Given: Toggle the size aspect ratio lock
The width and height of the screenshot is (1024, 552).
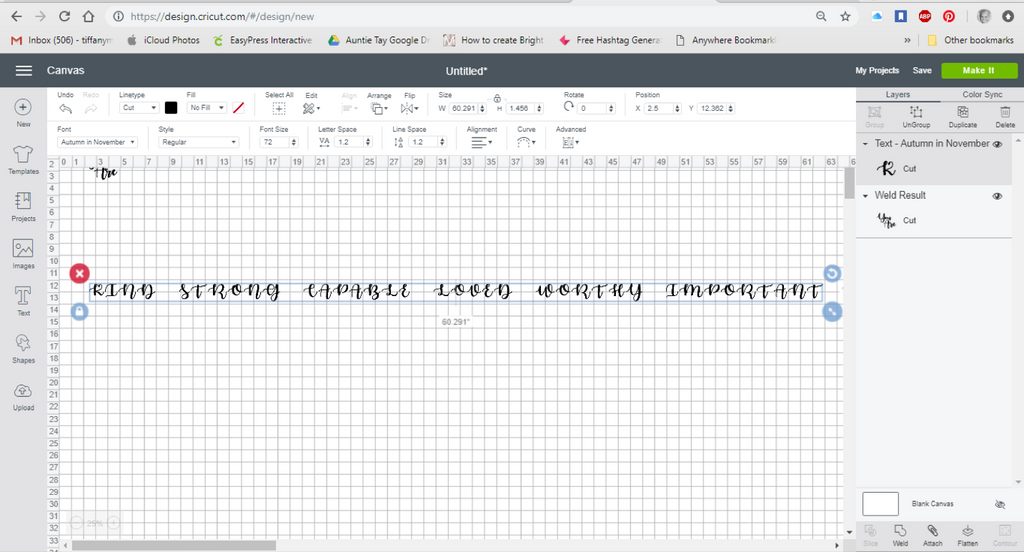Looking at the screenshot, I should click(x=497, y=98).
